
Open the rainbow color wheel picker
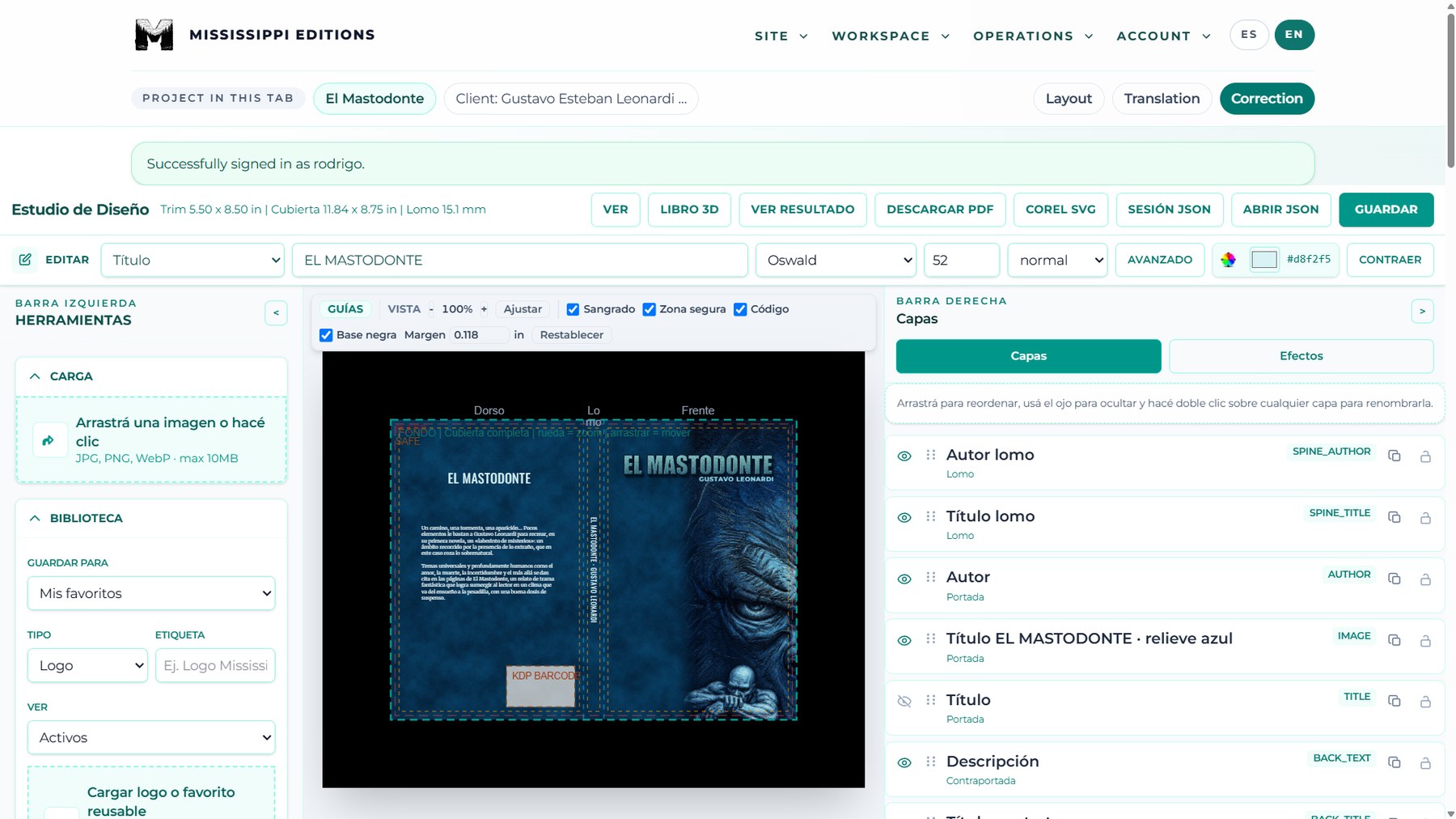pyautogui.click(x=1228, y=260)
